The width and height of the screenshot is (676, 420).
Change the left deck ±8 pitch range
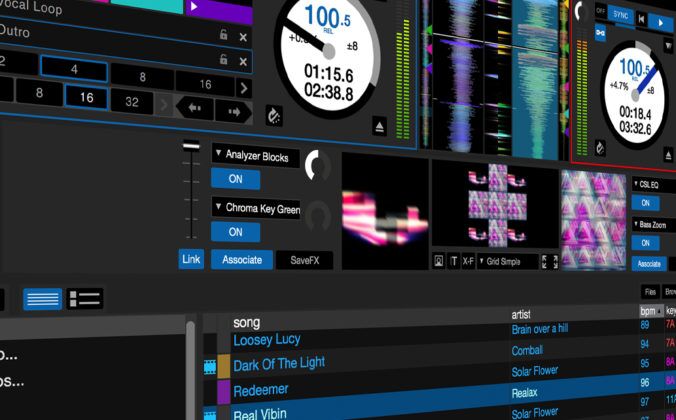click(352, 46)
